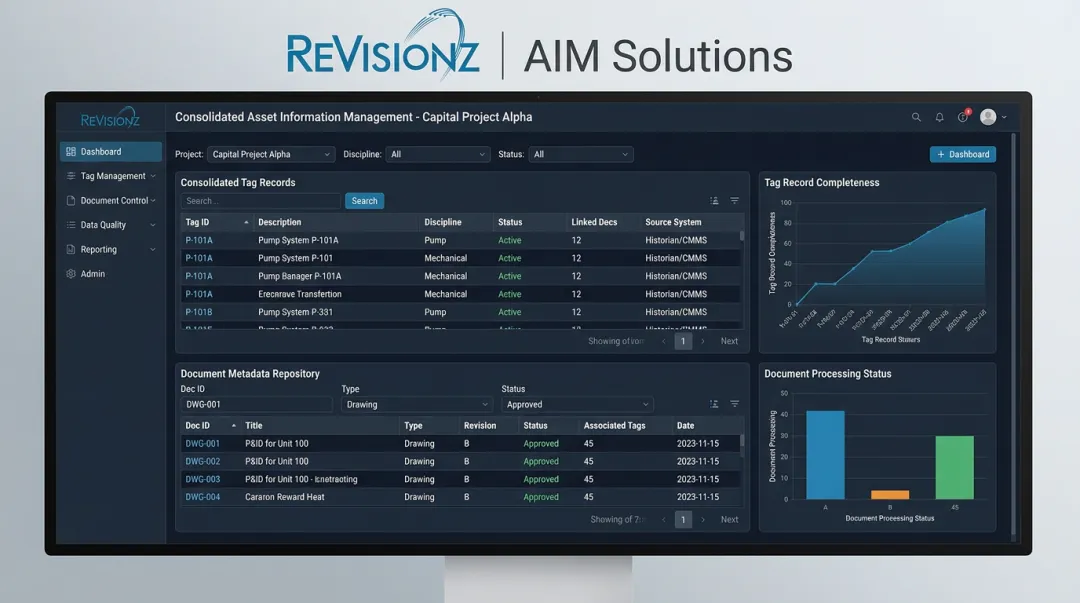This screenshot has height=603, width=1080.
Task: Click the filter icon in Consolidated Tag Records
Action: pyautogui.click(x=735, y=201)
